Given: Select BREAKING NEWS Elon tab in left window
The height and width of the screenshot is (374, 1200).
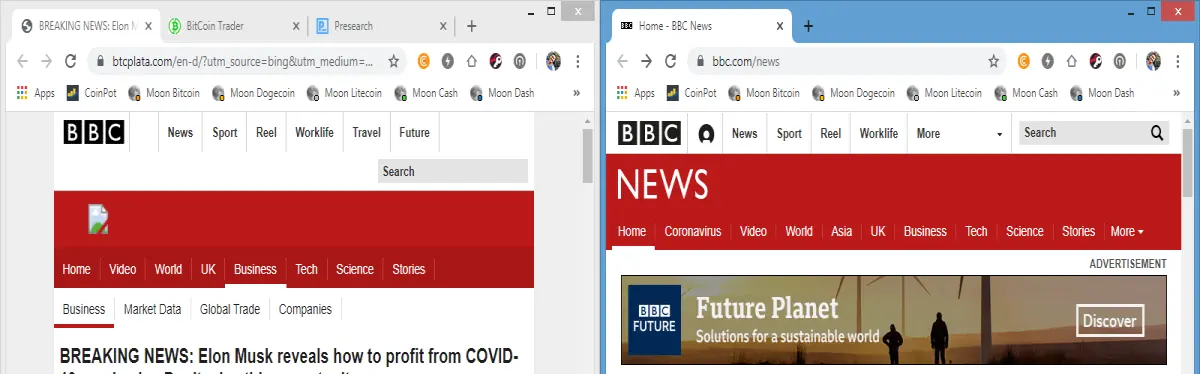Looking at the screenshot, I should tap(84, 26).
